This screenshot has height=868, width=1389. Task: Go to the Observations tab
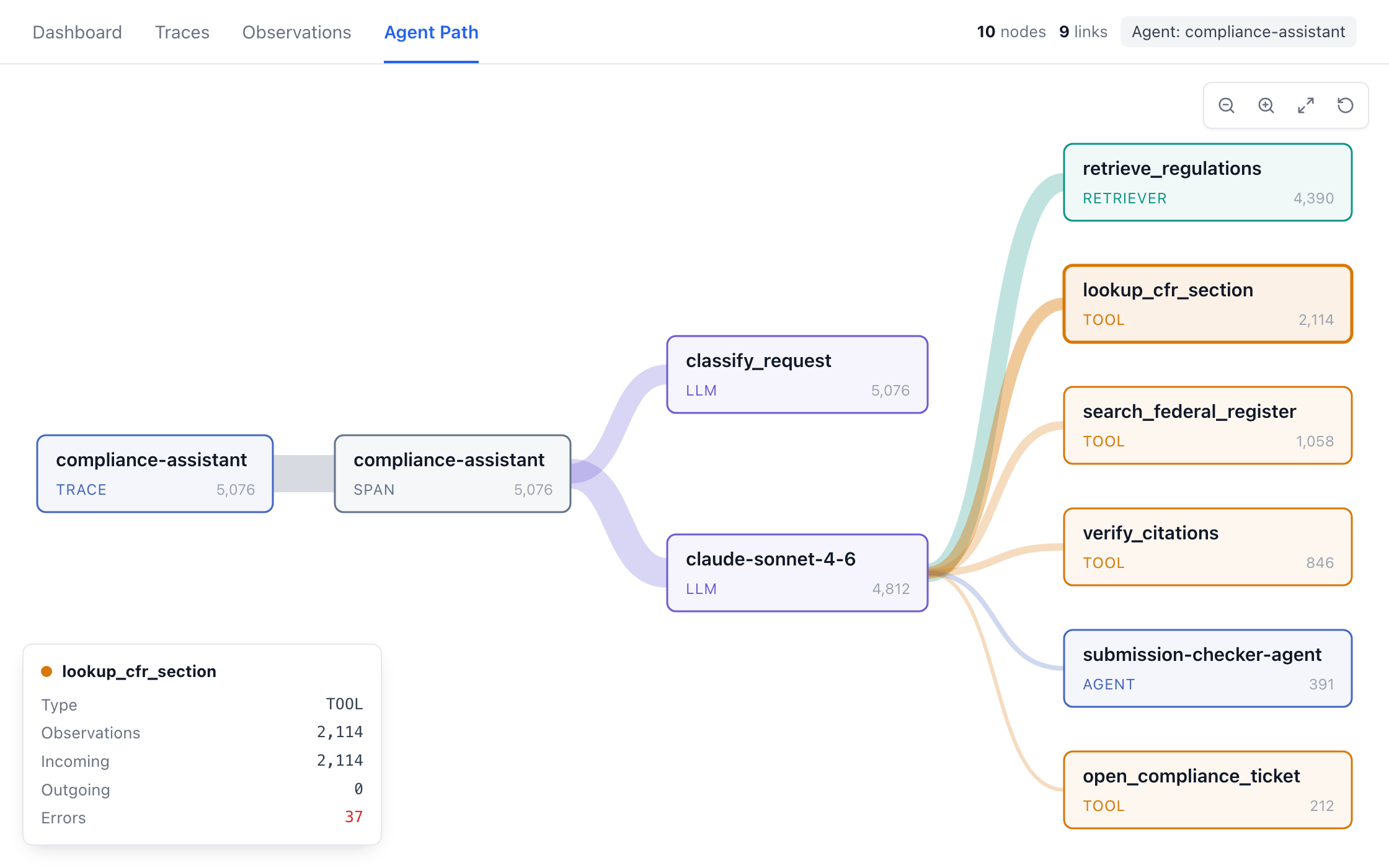pos(296,32)
